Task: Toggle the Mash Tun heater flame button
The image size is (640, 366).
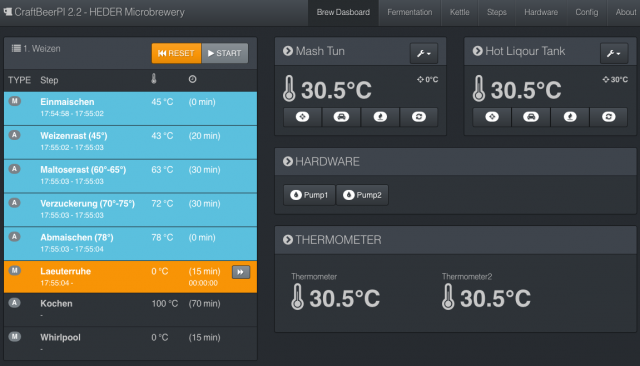Action: click(380, 117)
